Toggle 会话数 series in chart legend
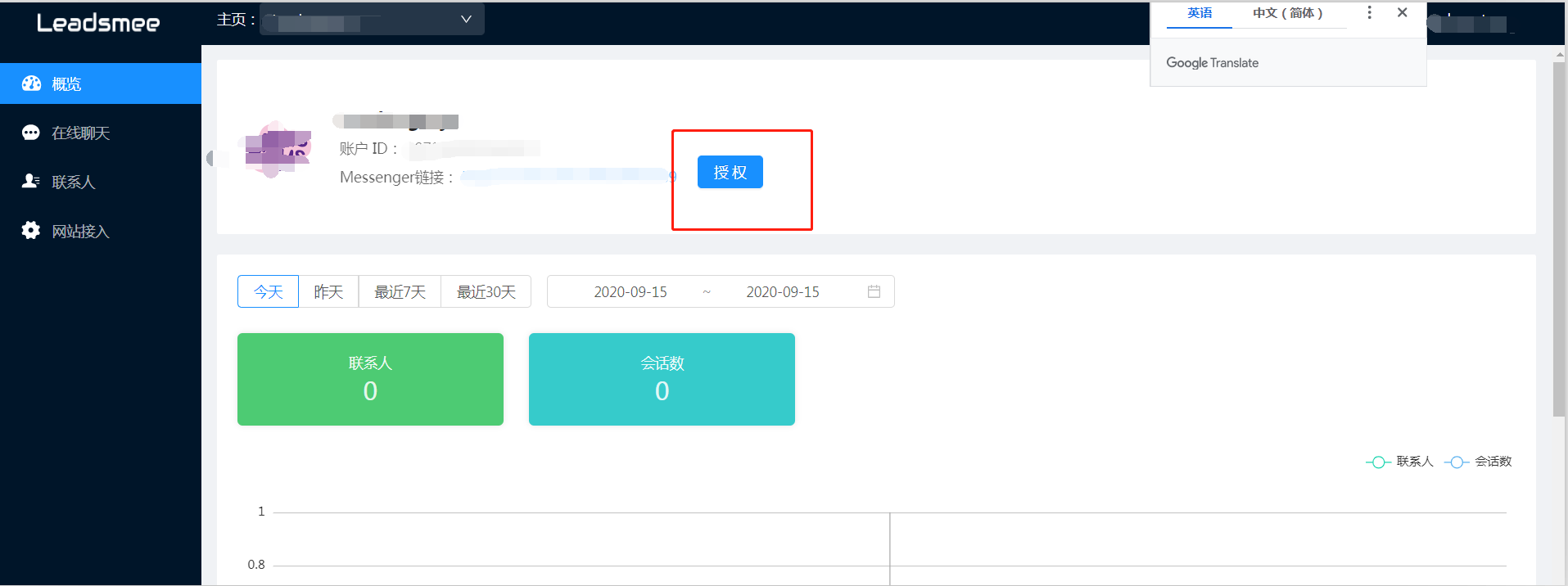1568x586 pixels. pos(1479,462)
